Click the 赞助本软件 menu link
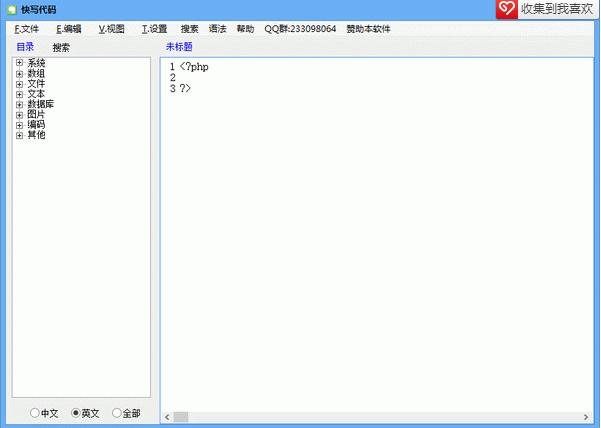Image resolution: width=601 pixels, height=428 pixels. tap(368, 29)
